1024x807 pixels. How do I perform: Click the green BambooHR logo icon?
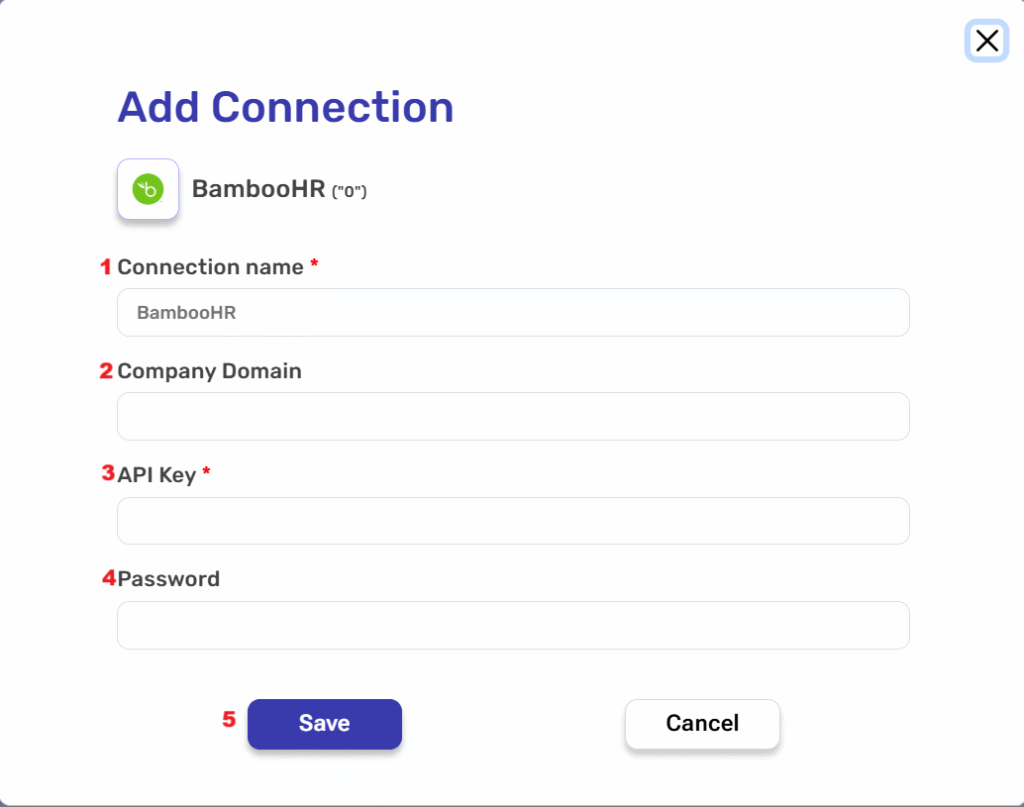[148, 189]
